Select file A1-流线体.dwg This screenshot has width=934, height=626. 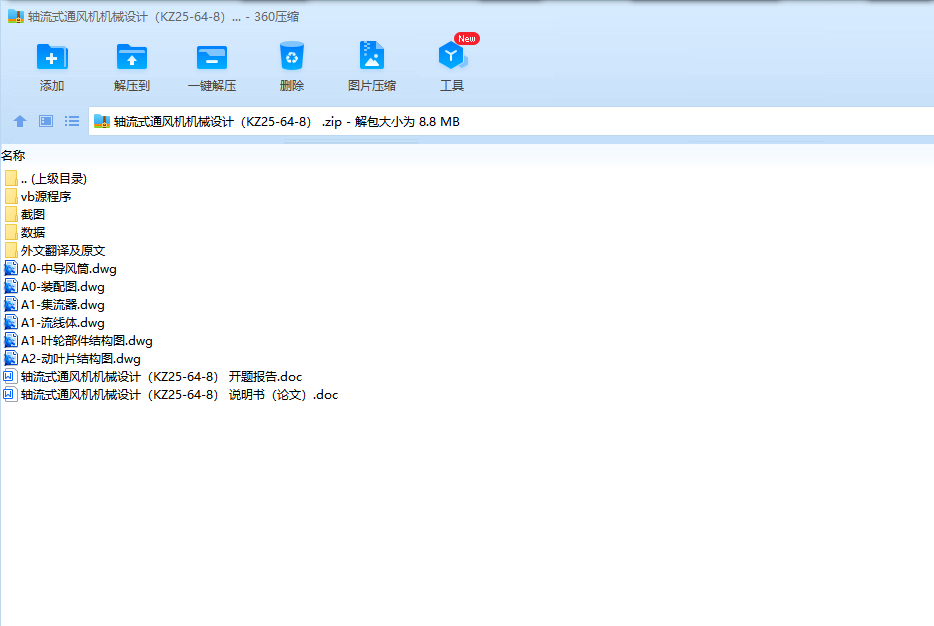(x=54, y=323)
